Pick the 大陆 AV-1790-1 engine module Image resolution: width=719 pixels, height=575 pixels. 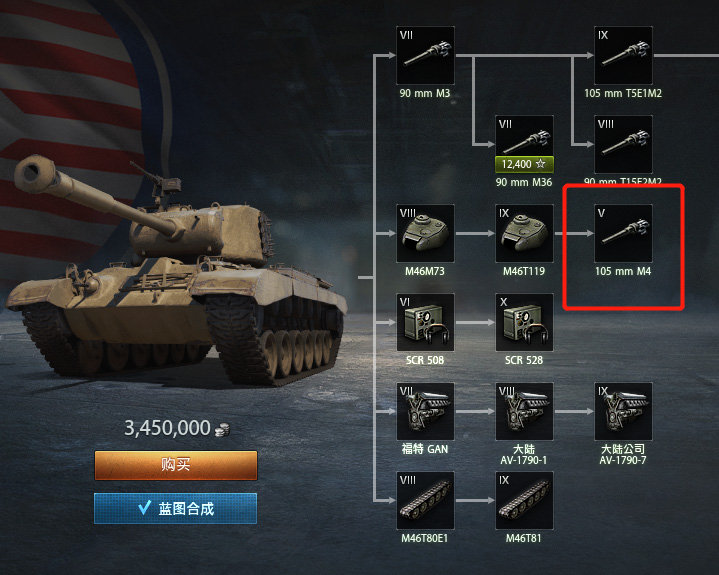524,411
